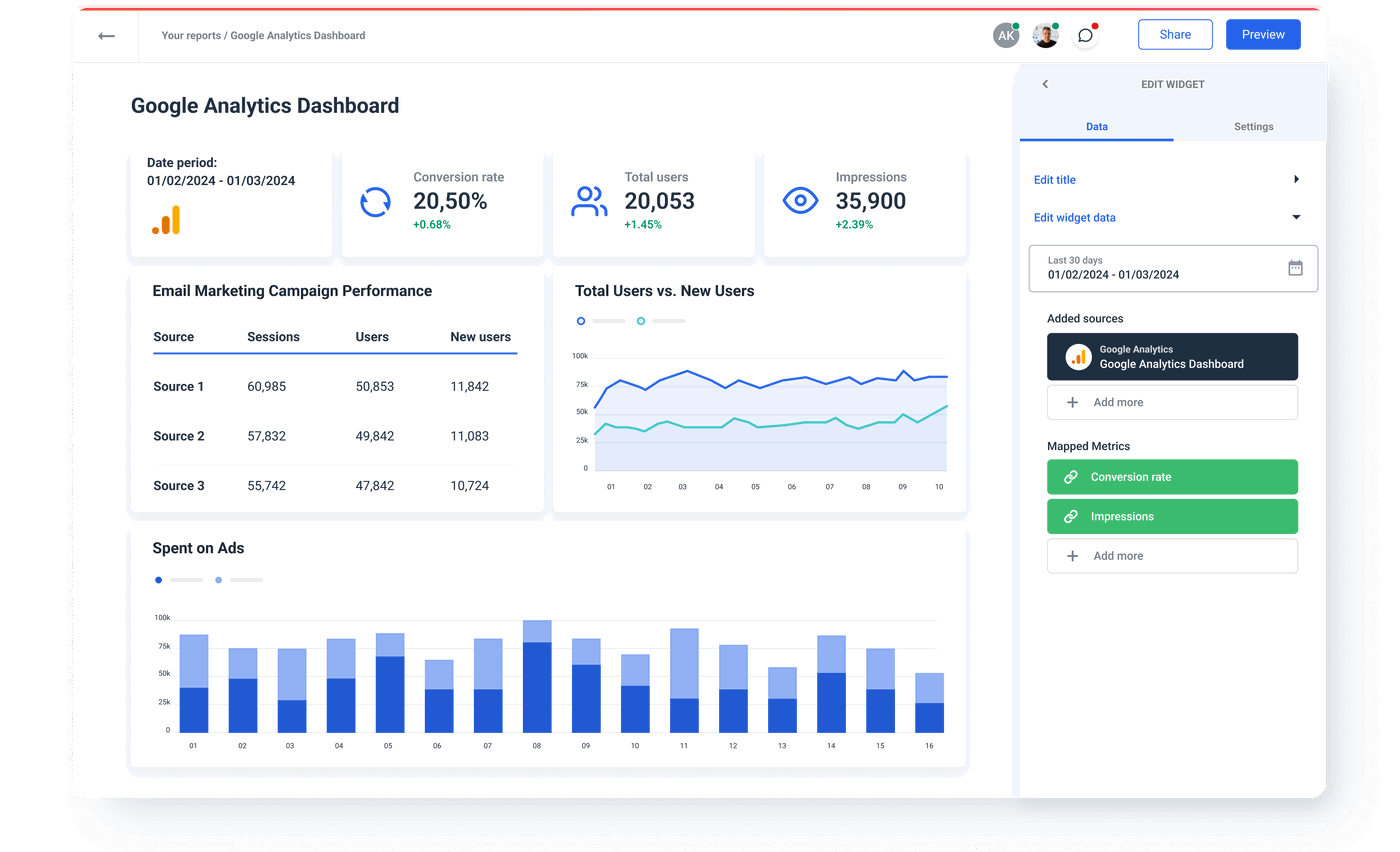This screenshot has height=852, width=1400.
Task: Open the calendar icon in the date range field
Action: (1295, 268)
